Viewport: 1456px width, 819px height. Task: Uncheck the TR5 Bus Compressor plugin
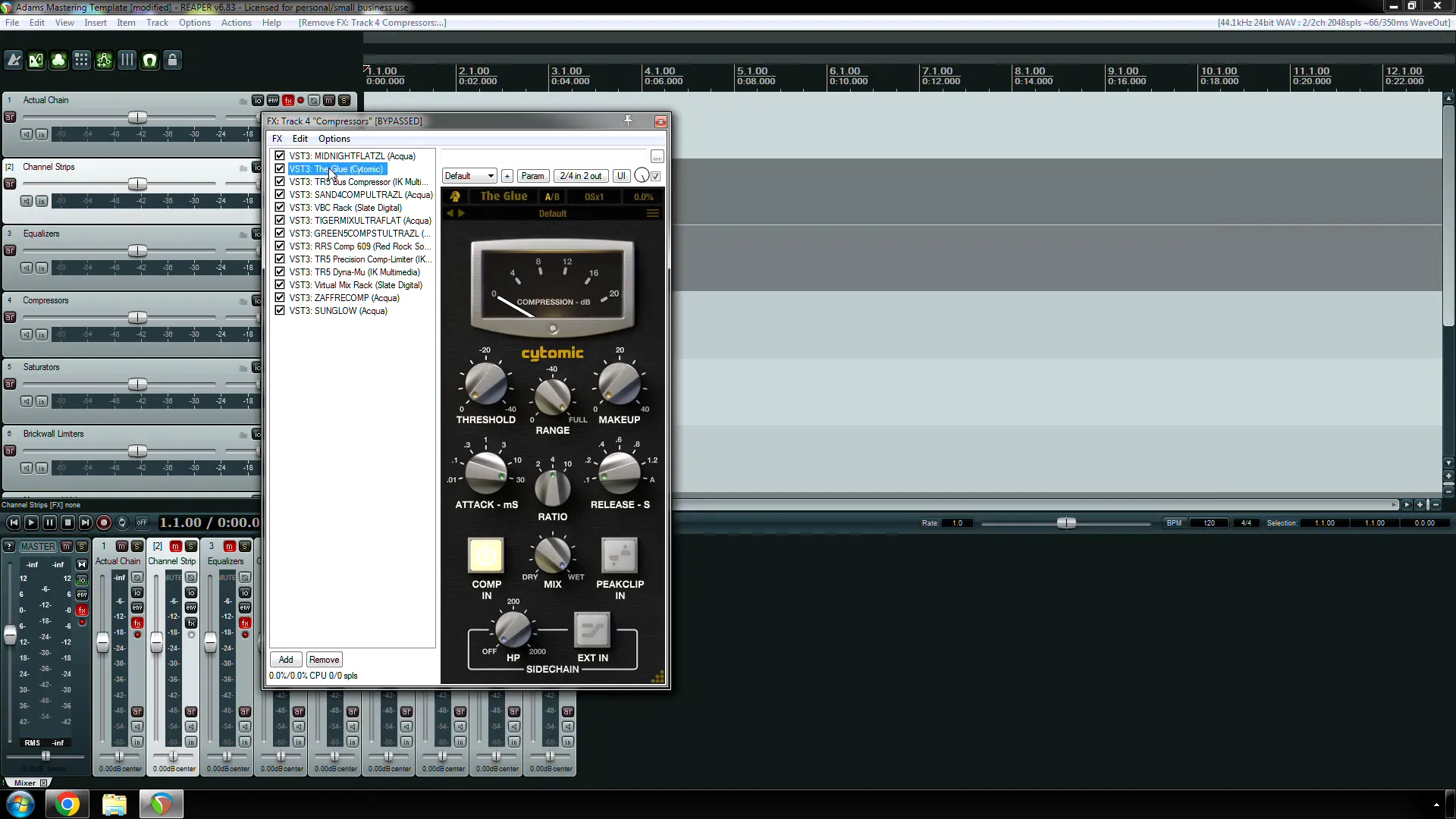pos(280,181)
